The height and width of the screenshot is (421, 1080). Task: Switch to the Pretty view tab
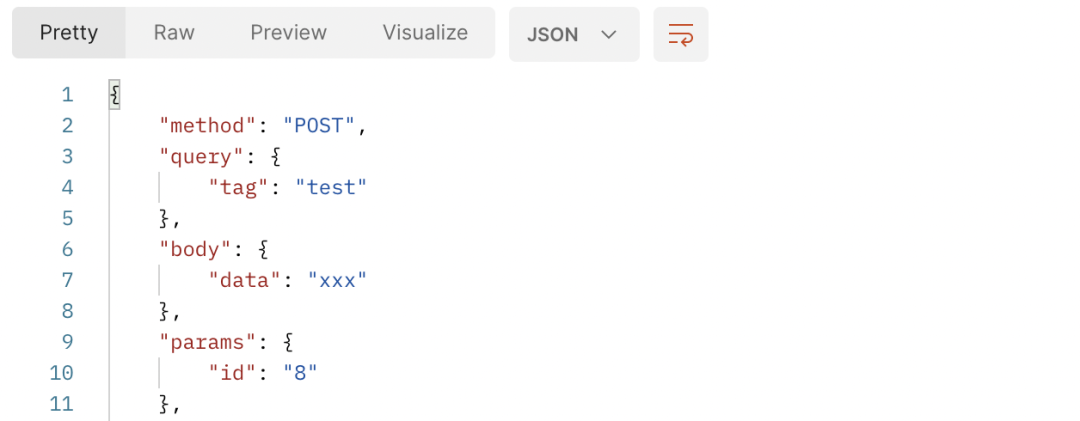69,32
